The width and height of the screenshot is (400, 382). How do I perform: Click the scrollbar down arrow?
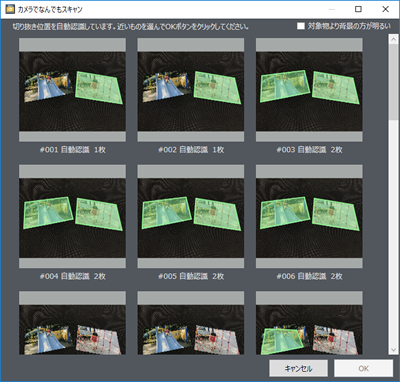394,350
